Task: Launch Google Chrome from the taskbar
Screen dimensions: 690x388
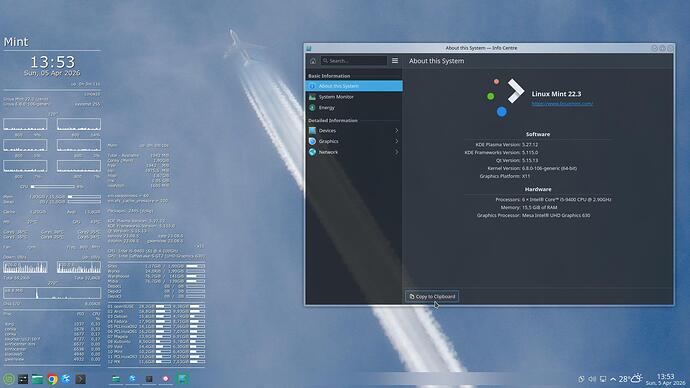Action: 52,379
